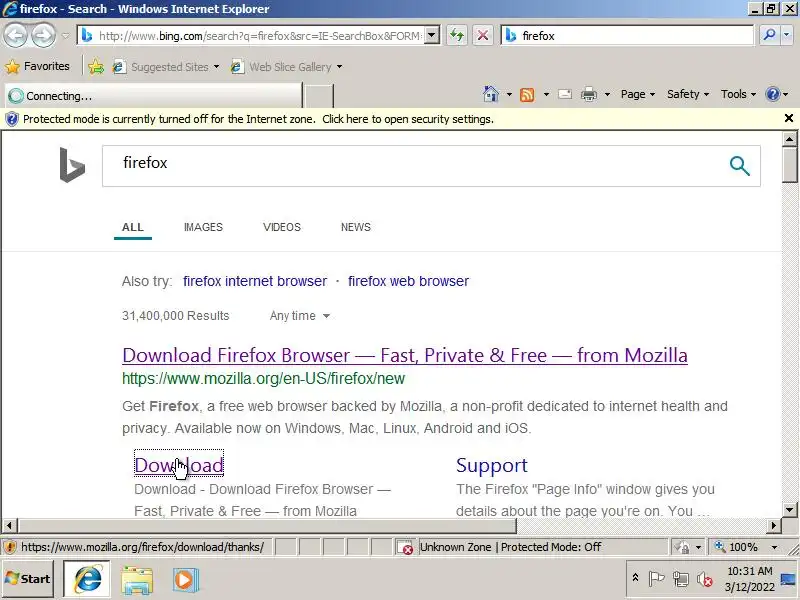Run search with the magnifier button
800x600 pixels.
769,35
